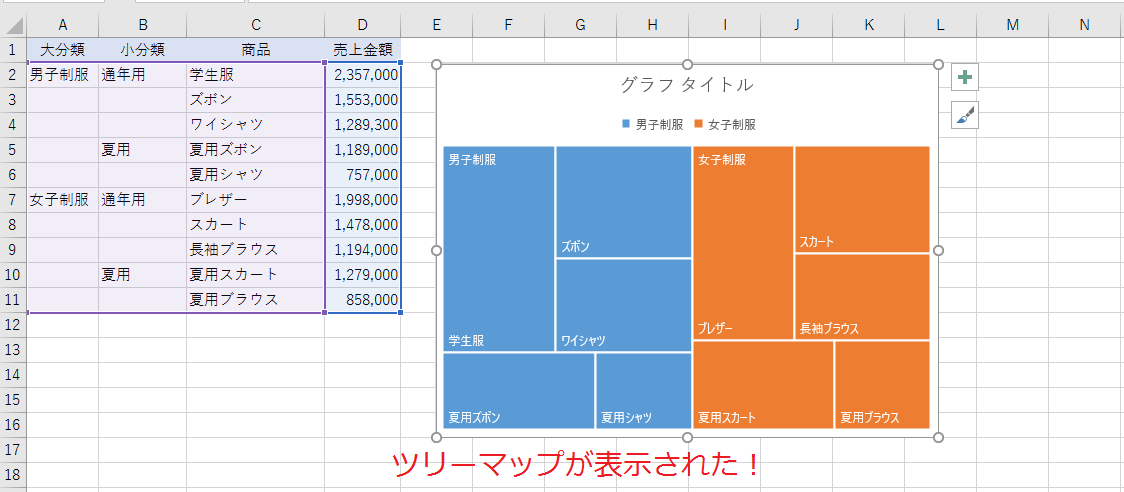
Task: Click header cell 大分類
Action: (x=62, y=50)
